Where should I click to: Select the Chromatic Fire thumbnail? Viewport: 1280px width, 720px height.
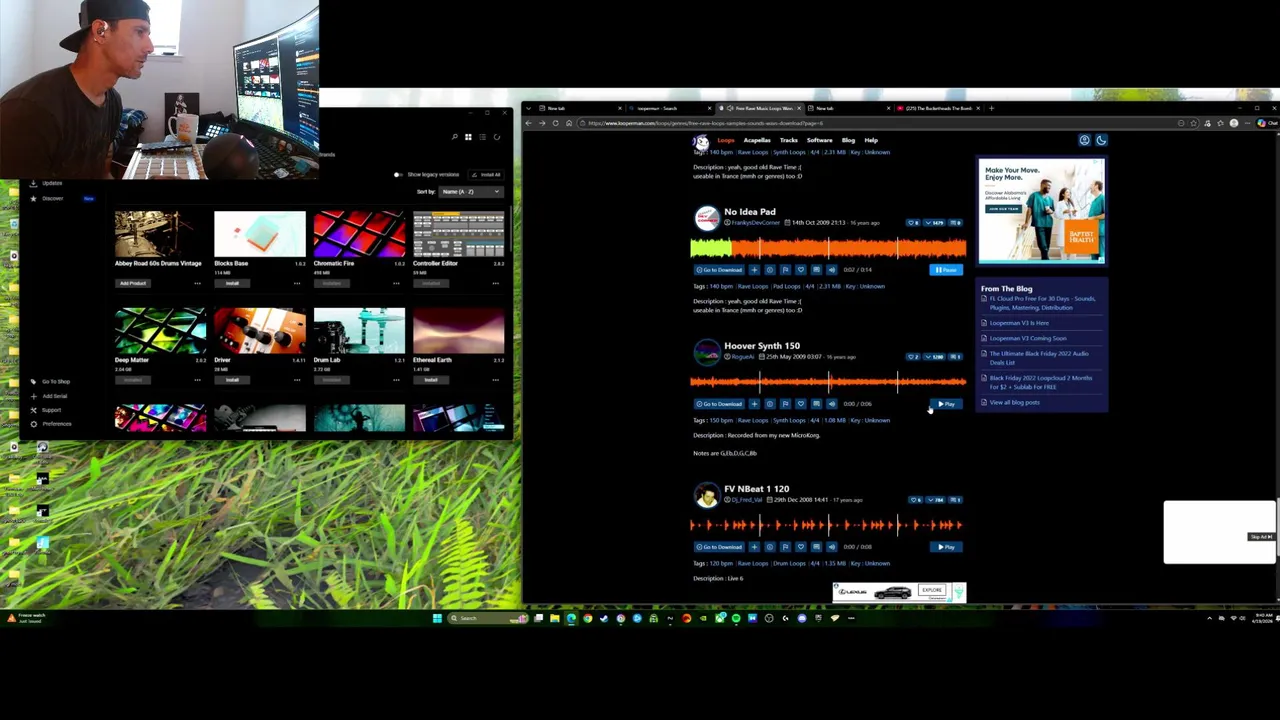click(359, 234)
